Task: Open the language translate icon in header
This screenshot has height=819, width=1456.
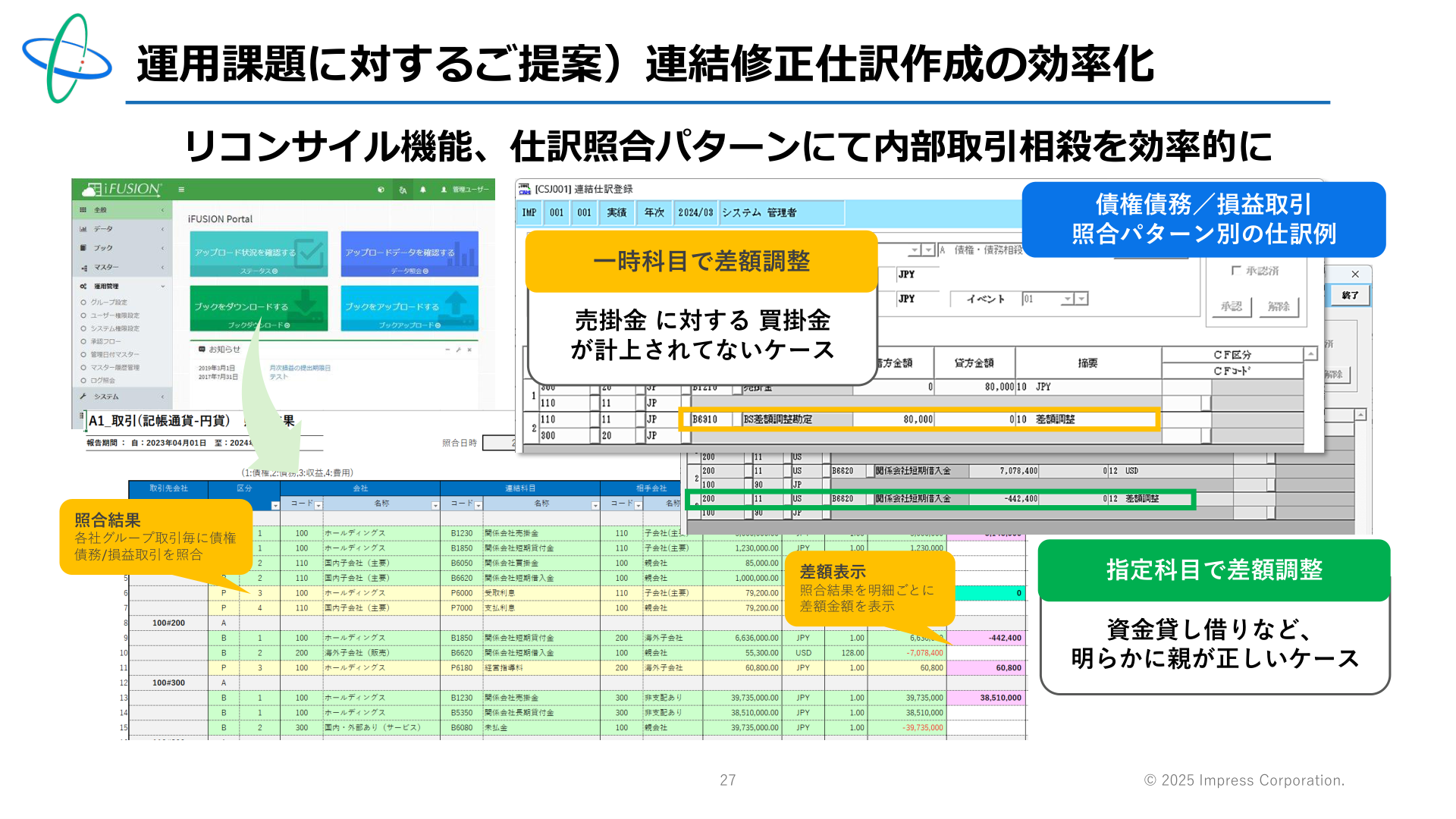Action: [x=403, y=190]
